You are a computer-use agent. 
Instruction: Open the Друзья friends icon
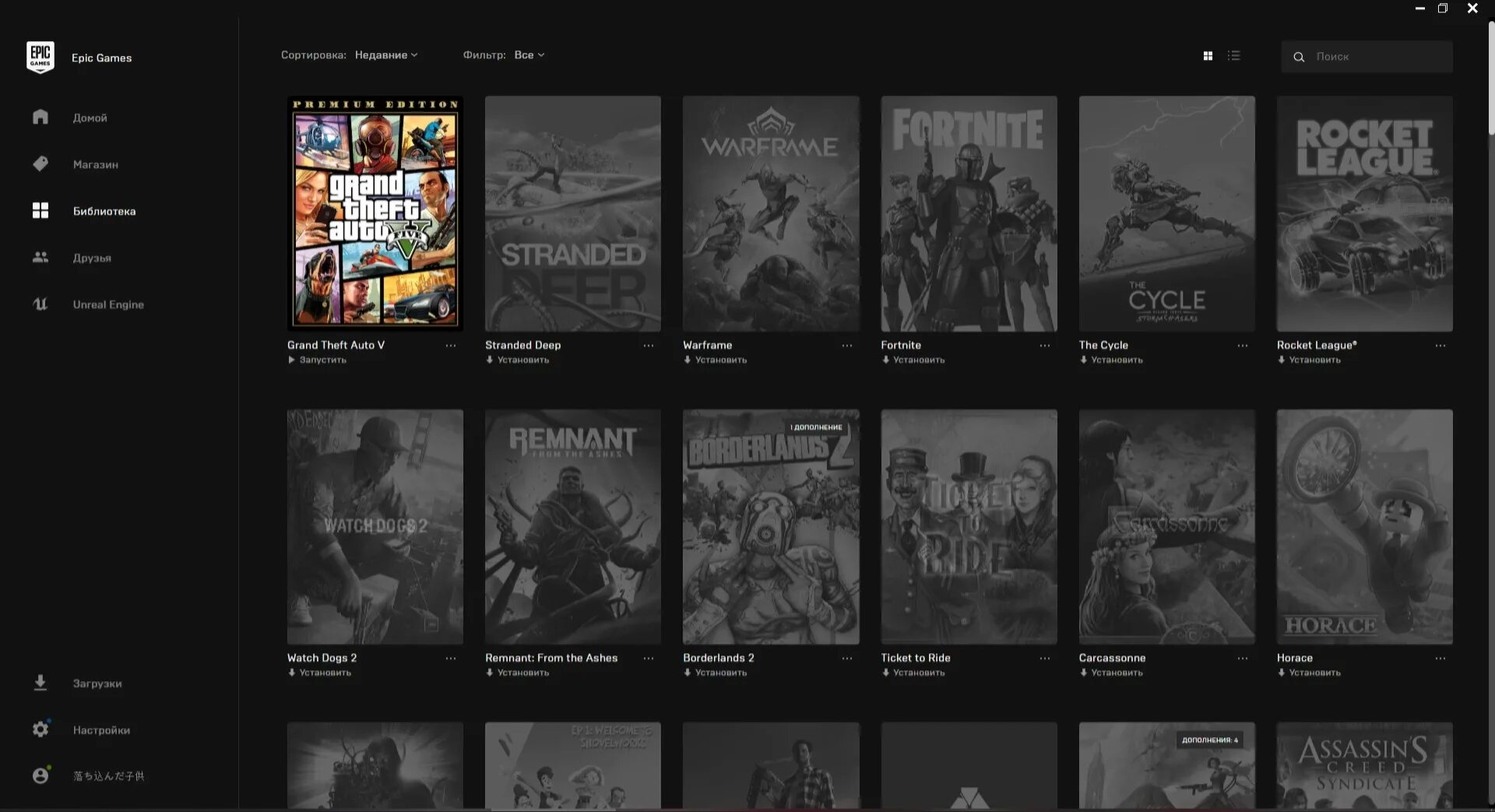40,257
